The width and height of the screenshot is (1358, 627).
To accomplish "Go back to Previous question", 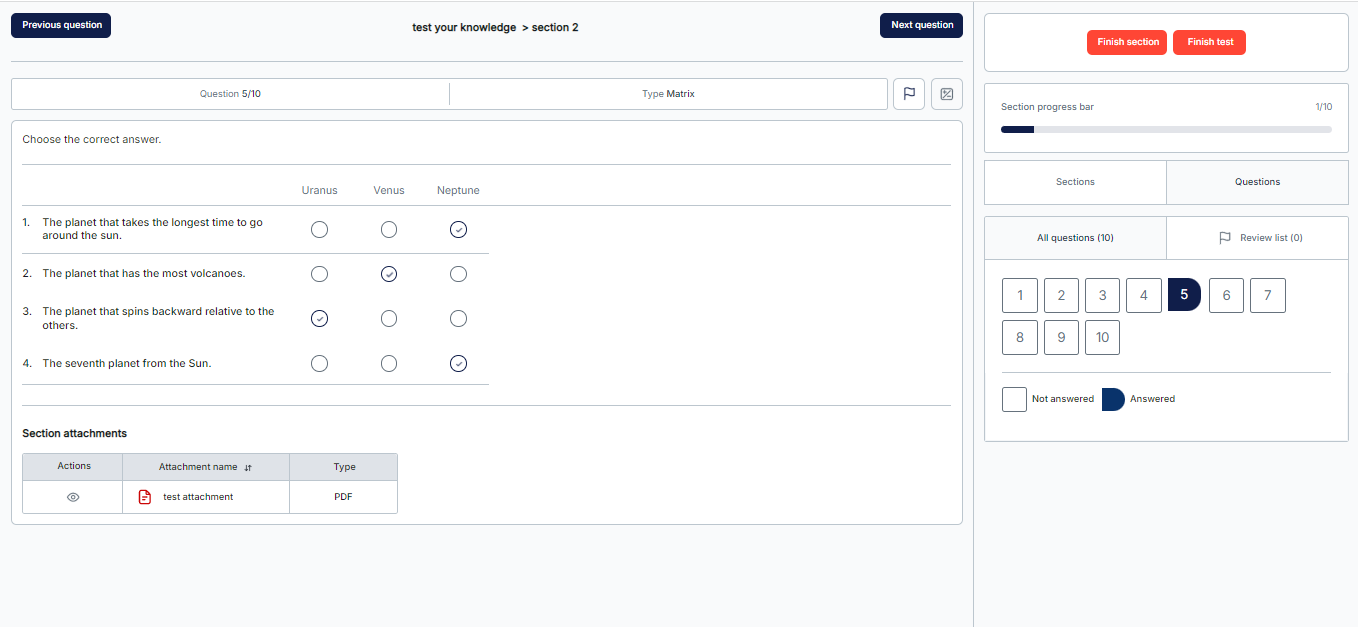I will click(x=61, y=25).
